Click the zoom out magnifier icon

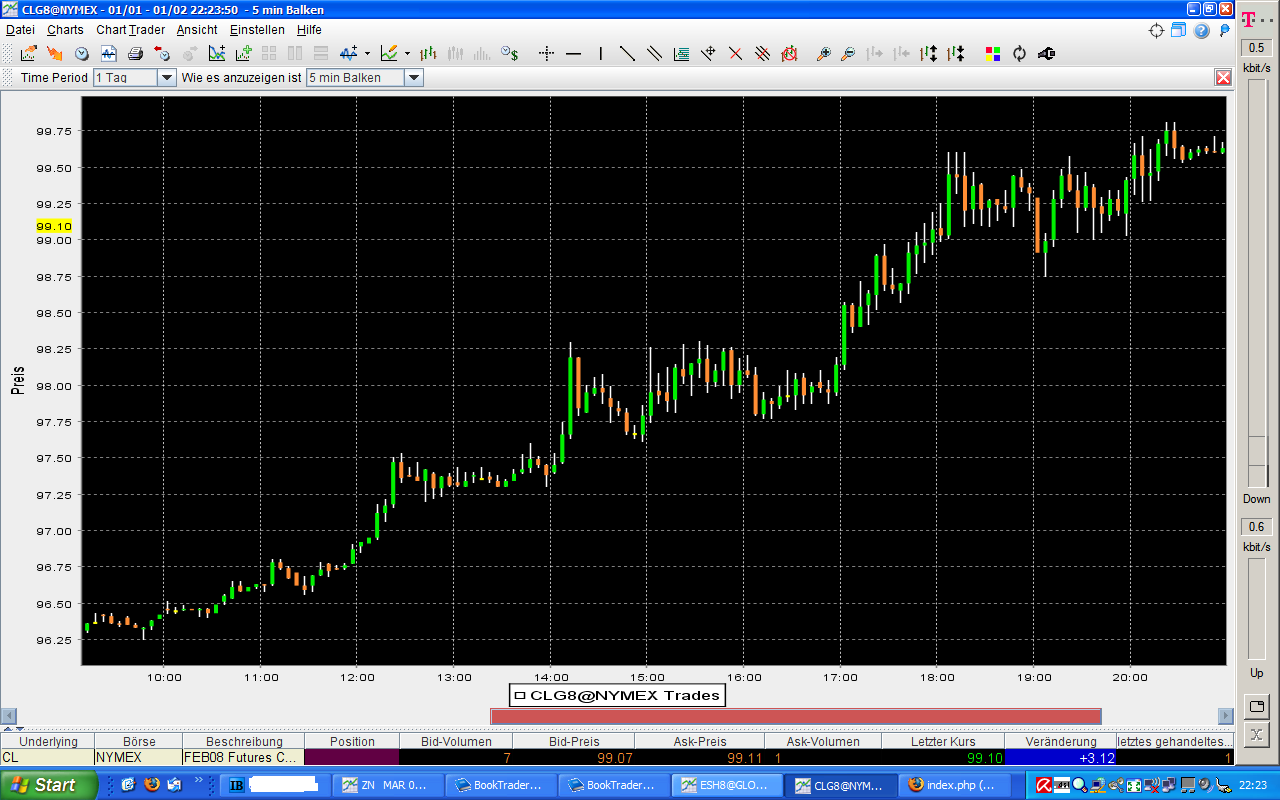click(848, 53)
